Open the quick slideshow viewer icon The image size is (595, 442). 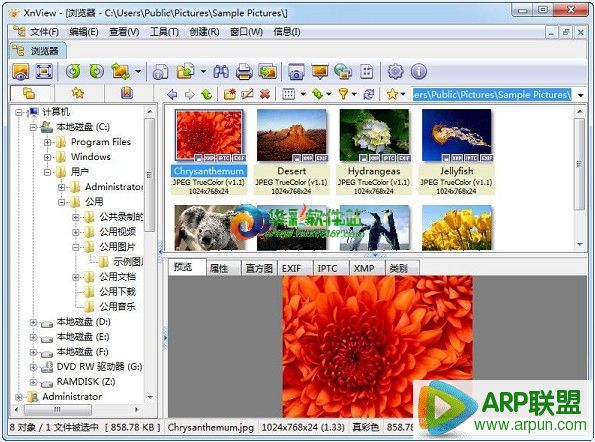(x=20, y=71)
